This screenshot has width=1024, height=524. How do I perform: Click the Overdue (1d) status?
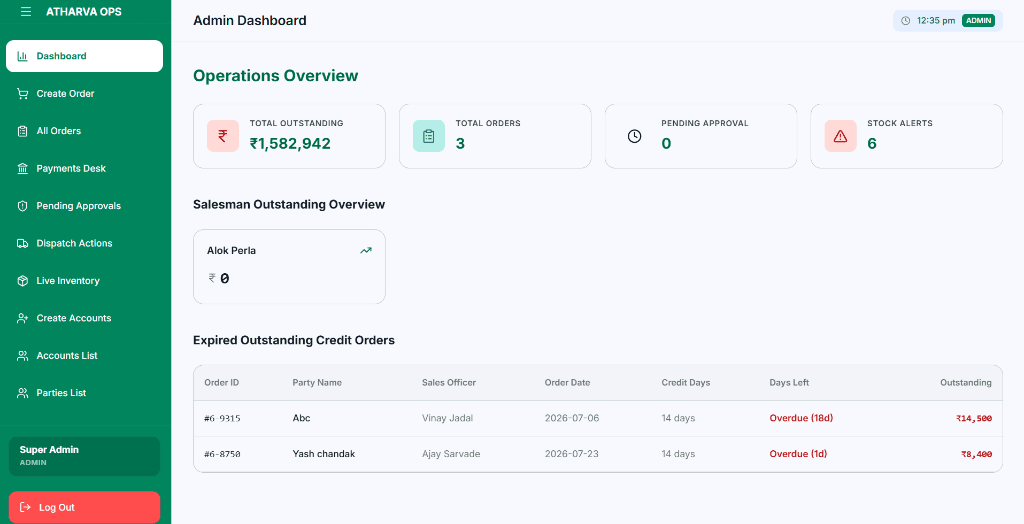[x=798, y=453]
